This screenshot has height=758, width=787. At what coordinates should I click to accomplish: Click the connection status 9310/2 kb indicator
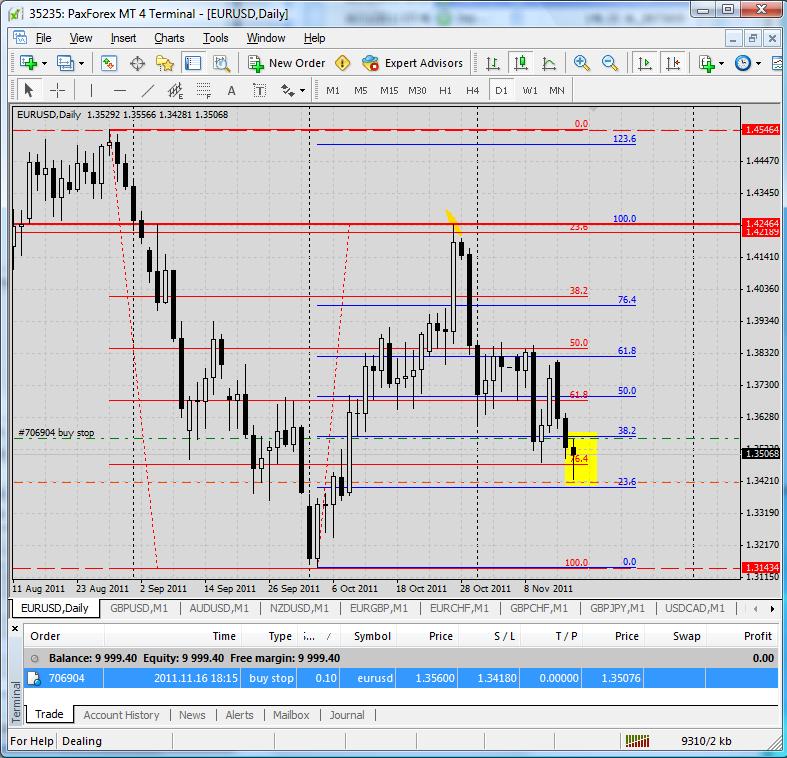point(706,741)
